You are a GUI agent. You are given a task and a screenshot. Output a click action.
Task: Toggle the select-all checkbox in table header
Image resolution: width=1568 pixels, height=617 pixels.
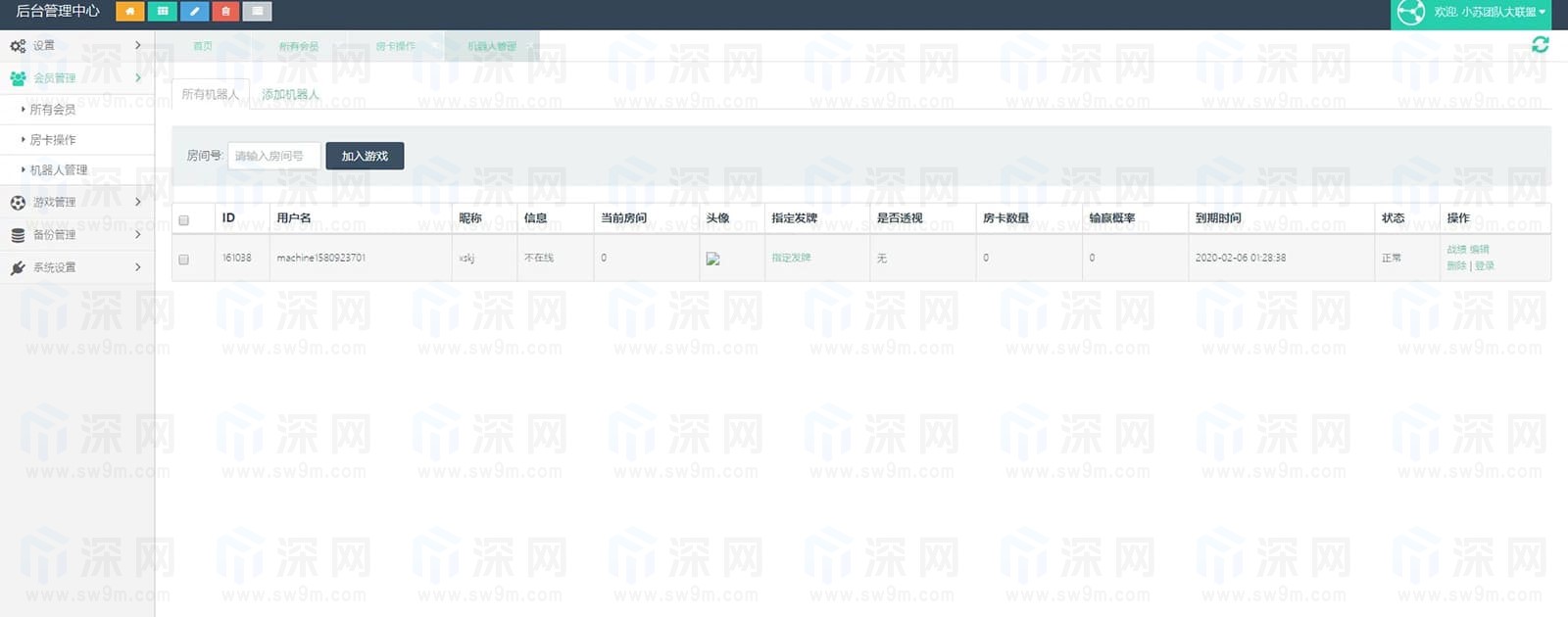click(183, 219)
